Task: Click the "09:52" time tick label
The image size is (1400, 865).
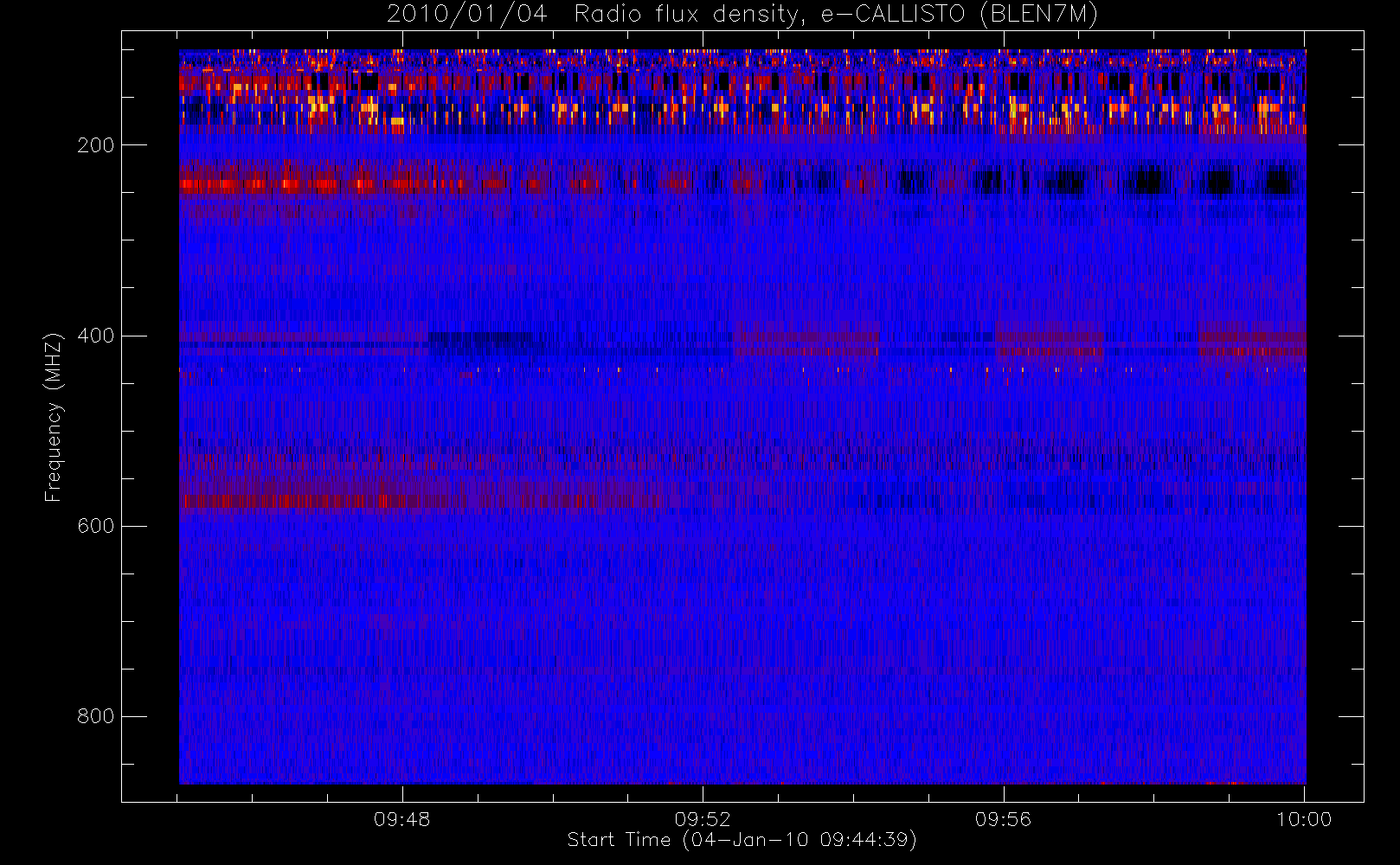Action: point(703,819)
